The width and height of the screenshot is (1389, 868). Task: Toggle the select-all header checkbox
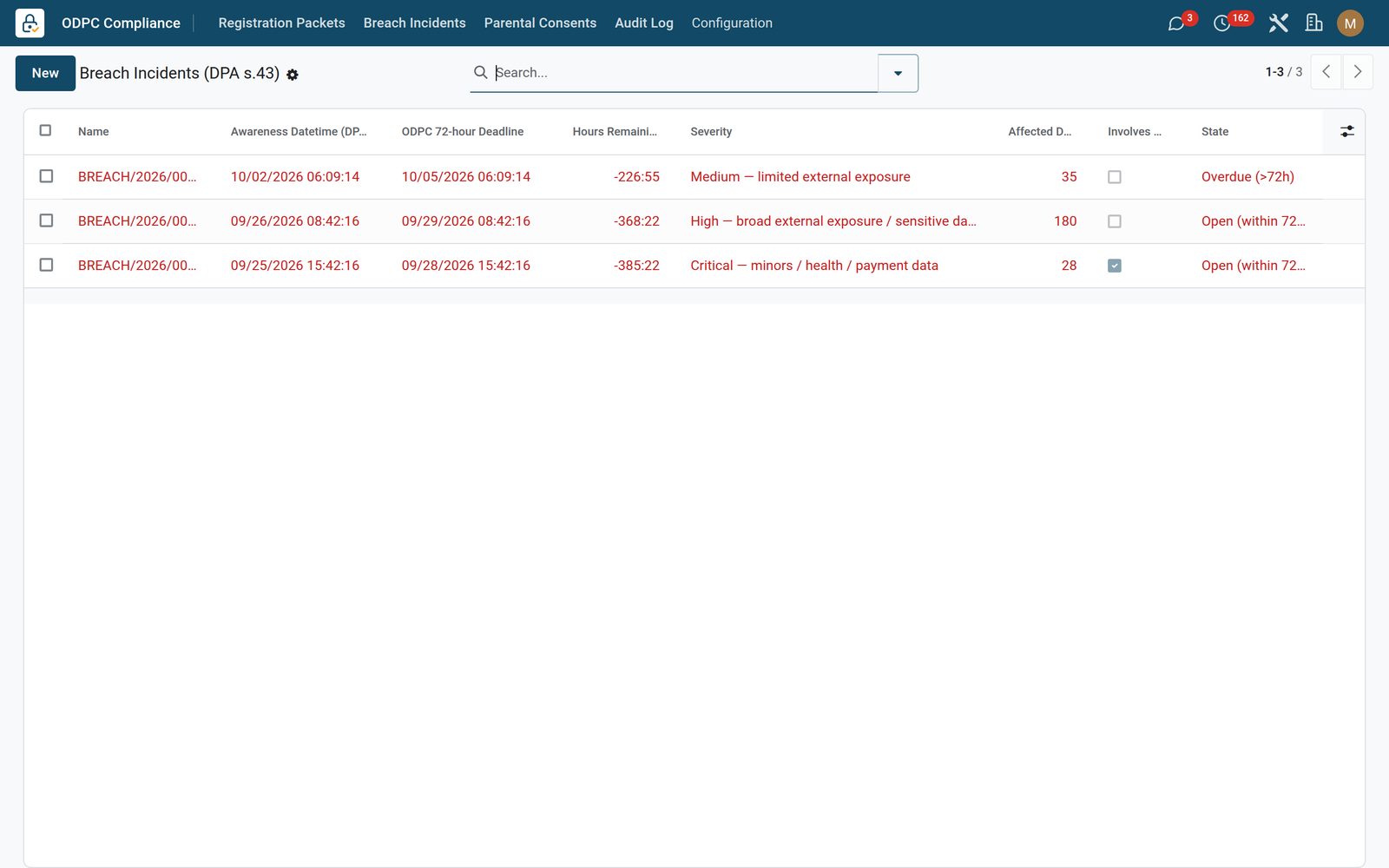(x=45, y=130)
